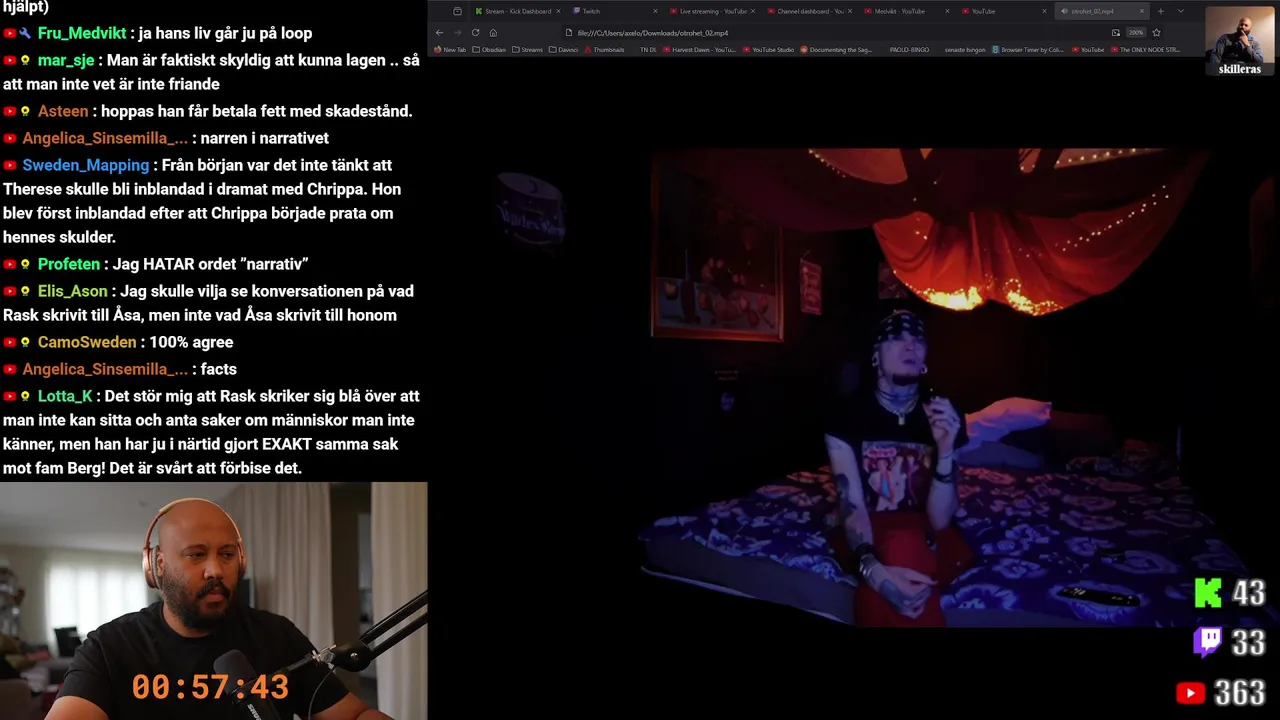
Task: Close the Twitch tab
Action: [x=656, y=11]
